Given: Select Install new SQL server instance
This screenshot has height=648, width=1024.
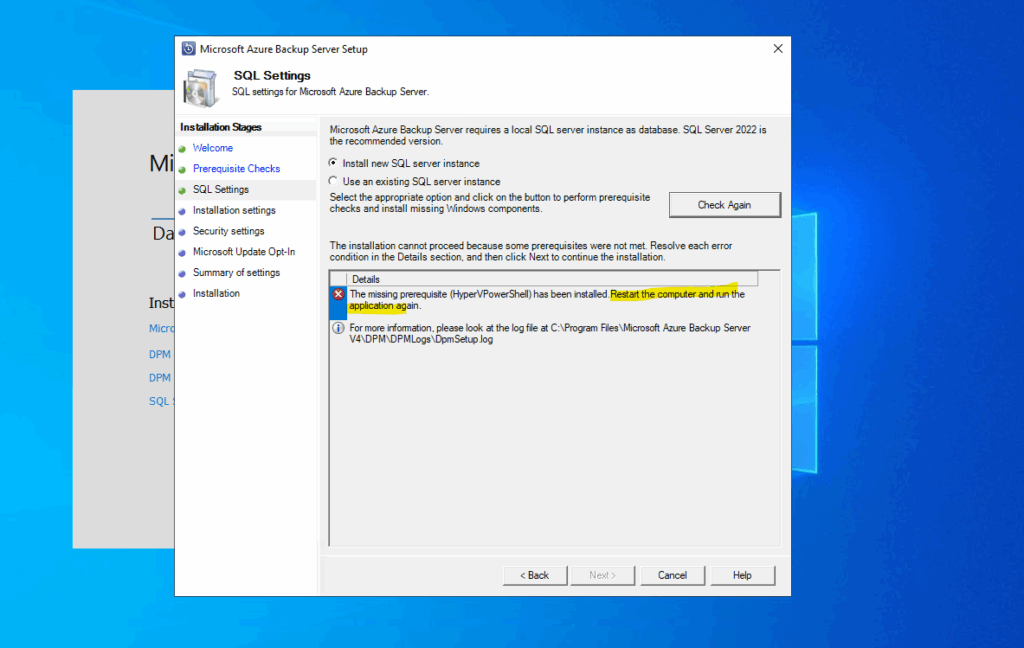Looking at the screenshot, I should point(333,163).
